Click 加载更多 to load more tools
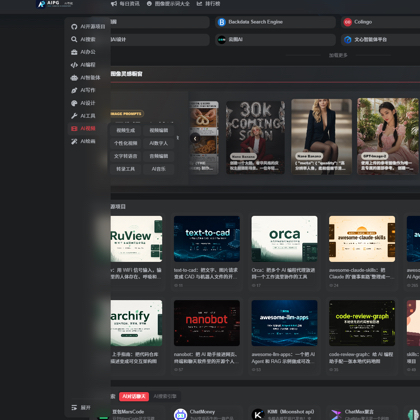Screen dimensions: 420x420 pos(338,55)
